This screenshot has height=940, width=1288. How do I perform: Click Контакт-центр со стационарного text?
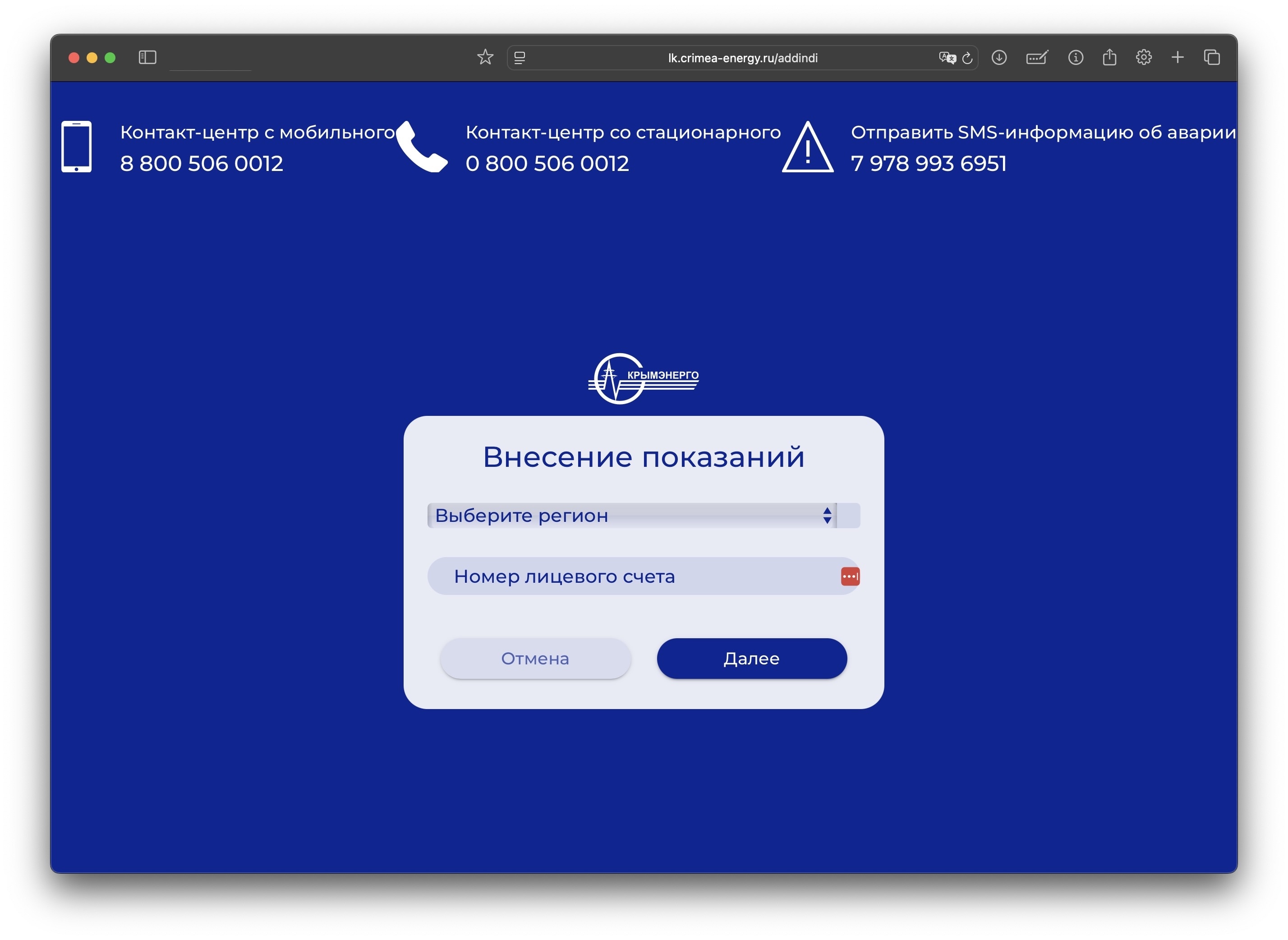(623, 132)
